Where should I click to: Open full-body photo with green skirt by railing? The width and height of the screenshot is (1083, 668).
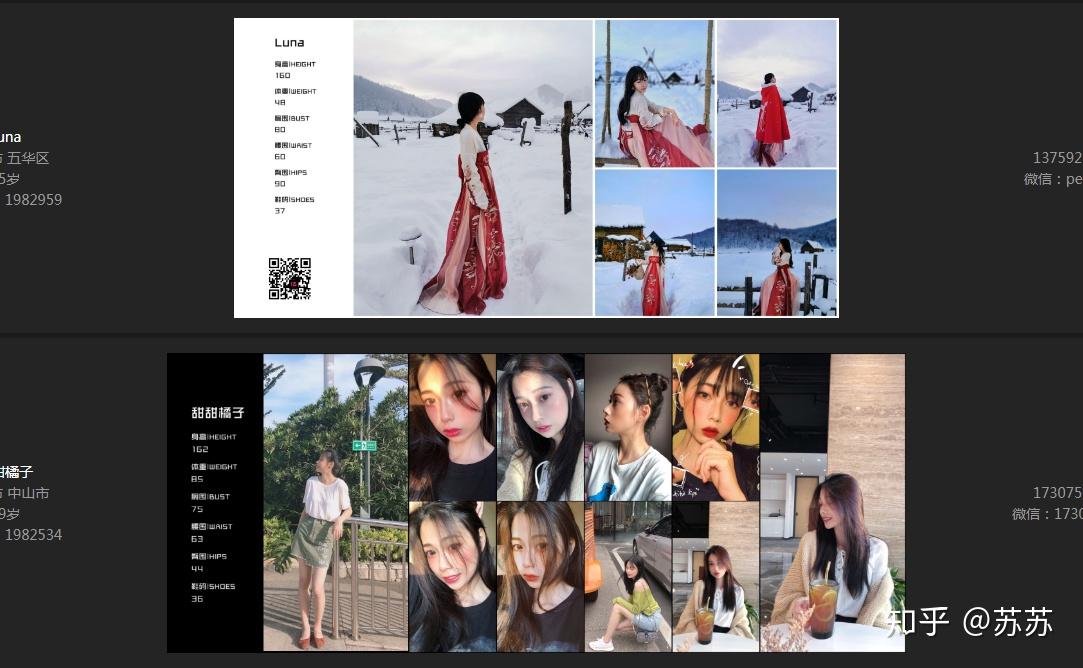pos(336,502)
